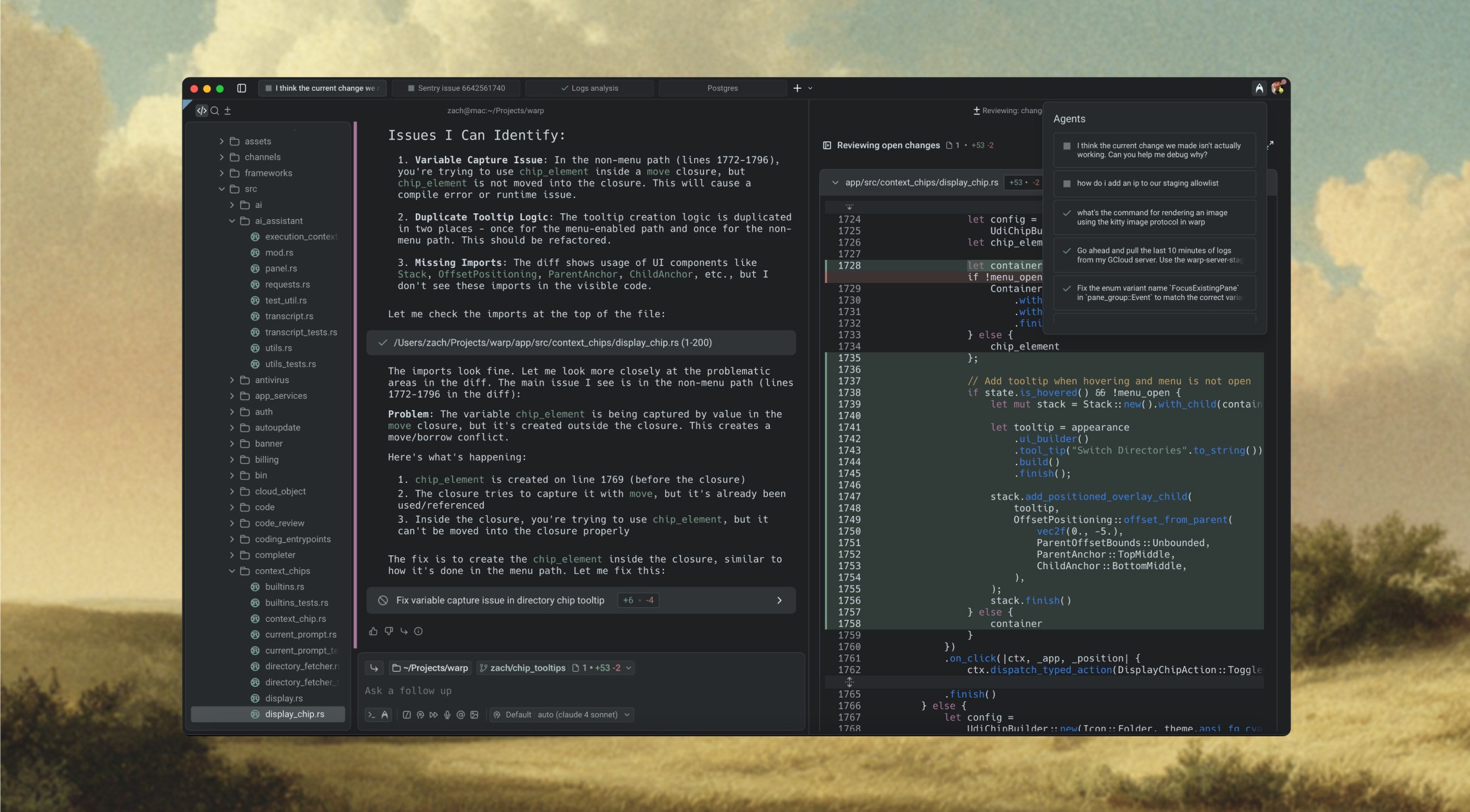Image resolution: width=1470 pixels, height=812 pixels.
Task: Switch to terminal mode toggle
Action: pyautogui.click(x=372, y=715)
